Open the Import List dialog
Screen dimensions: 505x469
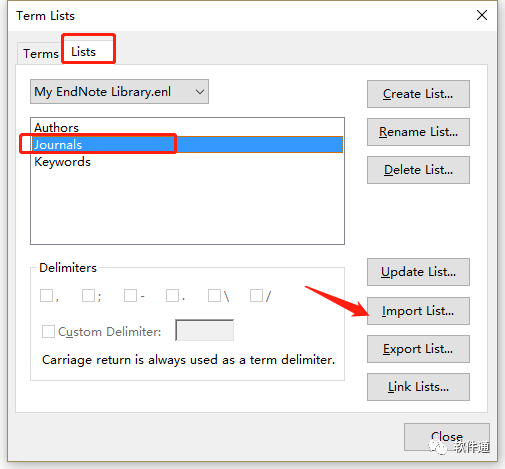pyautogui.click(x=418, y=311)
